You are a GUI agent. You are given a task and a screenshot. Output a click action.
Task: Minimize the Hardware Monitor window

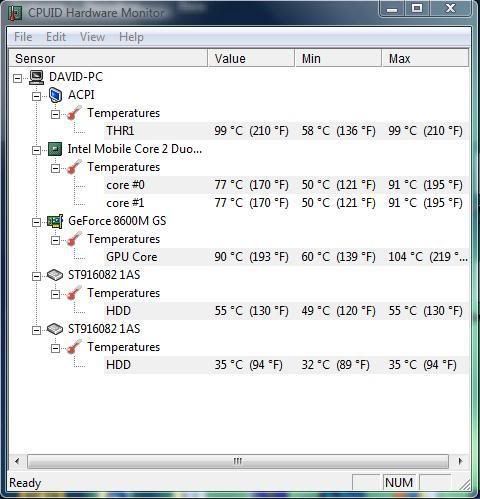392,9
